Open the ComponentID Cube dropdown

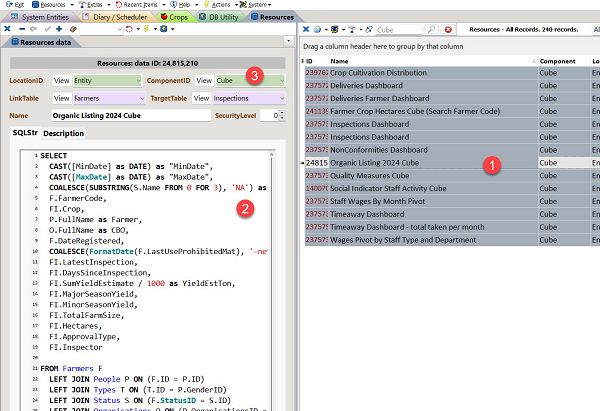(281, 80)
